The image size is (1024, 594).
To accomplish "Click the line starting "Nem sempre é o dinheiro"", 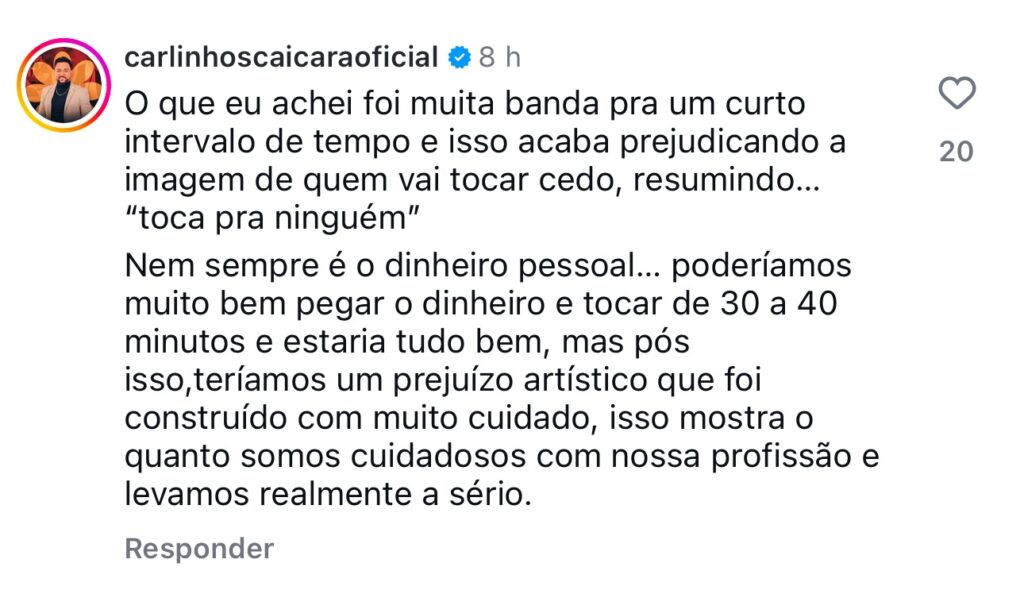I will pos(488,266).
